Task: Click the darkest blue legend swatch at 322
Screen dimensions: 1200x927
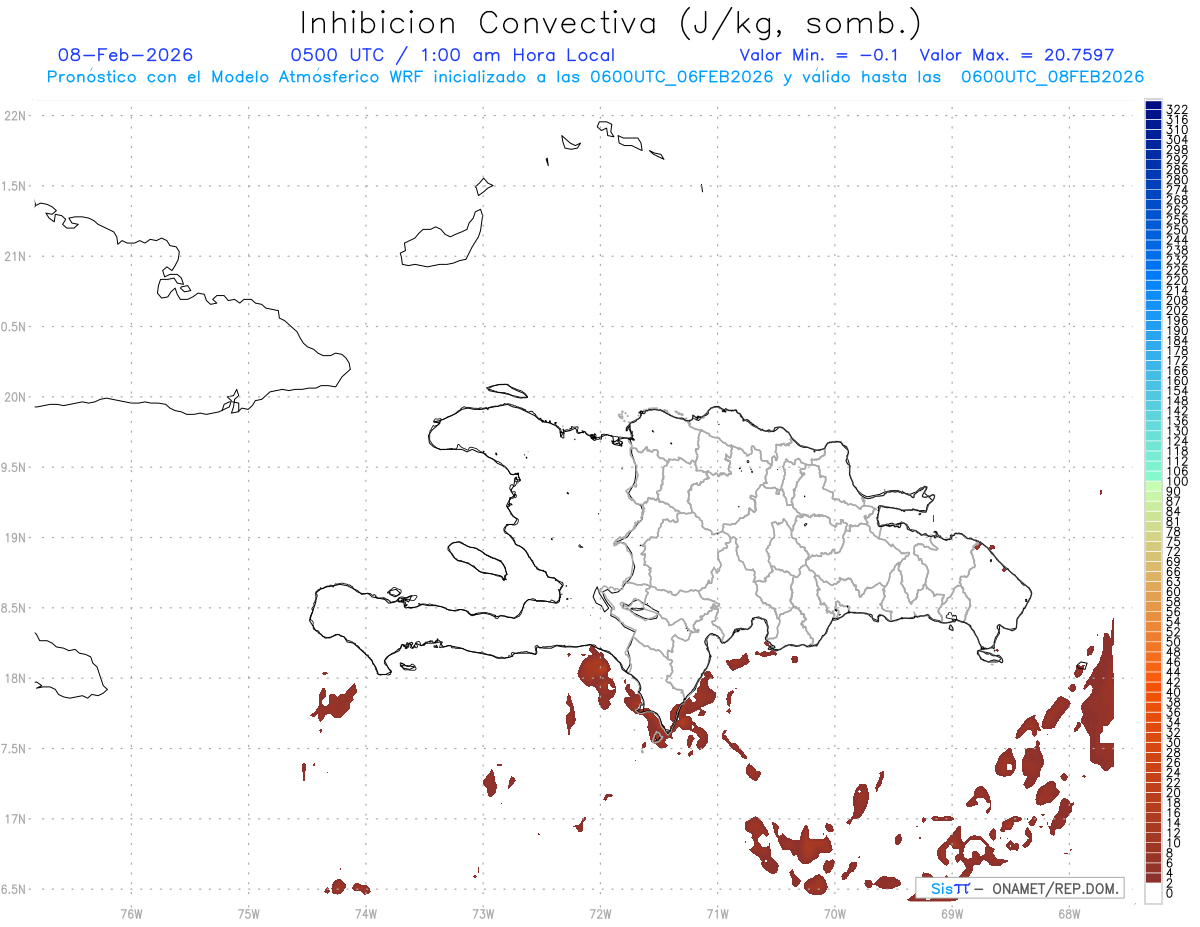Action: pos(1153,107)
